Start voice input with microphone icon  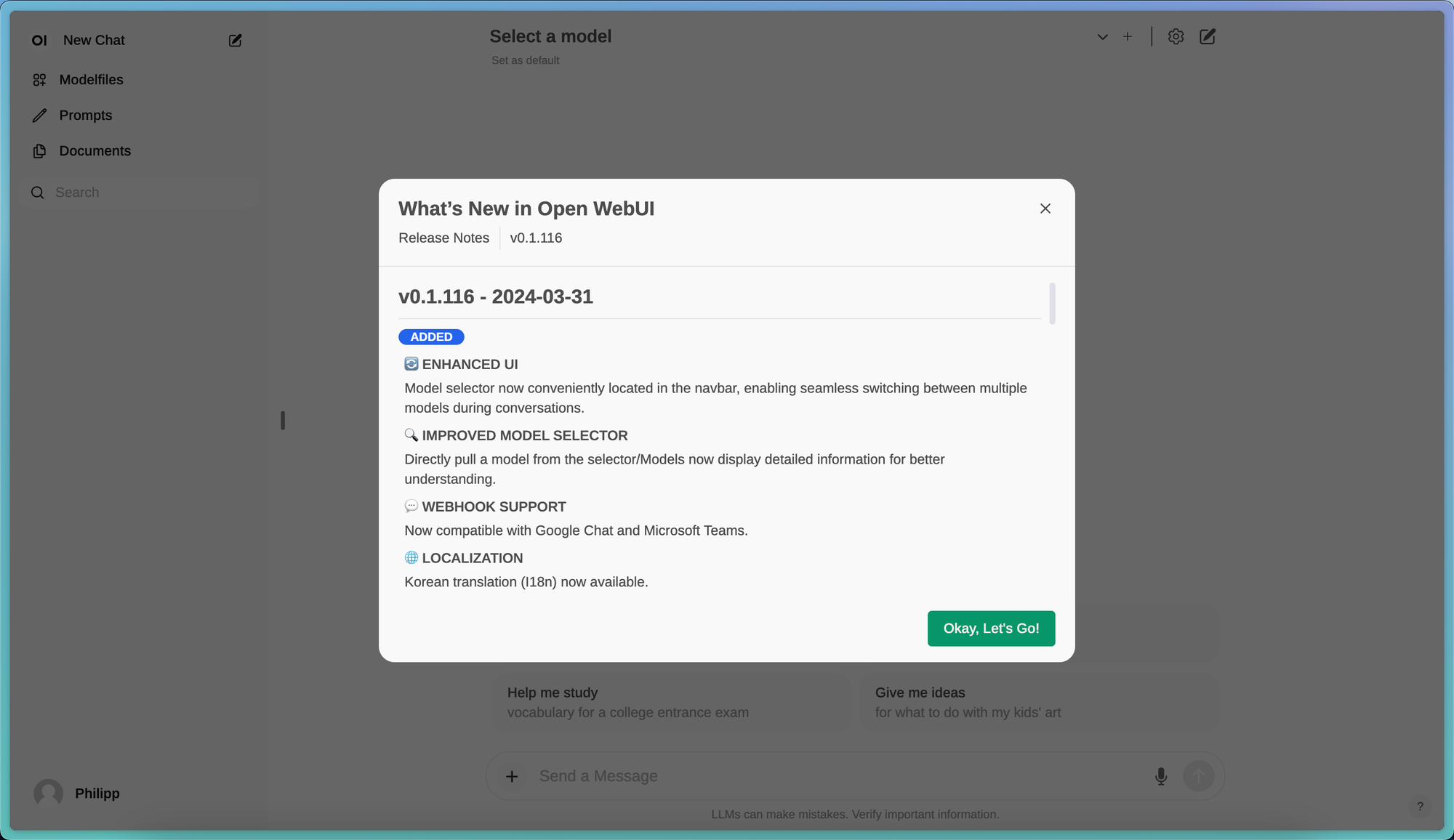point(1161,776)
